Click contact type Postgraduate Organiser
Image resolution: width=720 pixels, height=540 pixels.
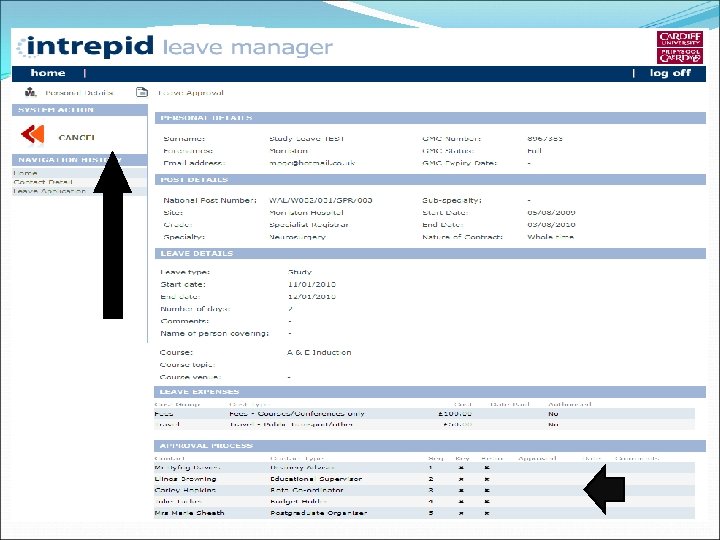[x=319, y=513]
